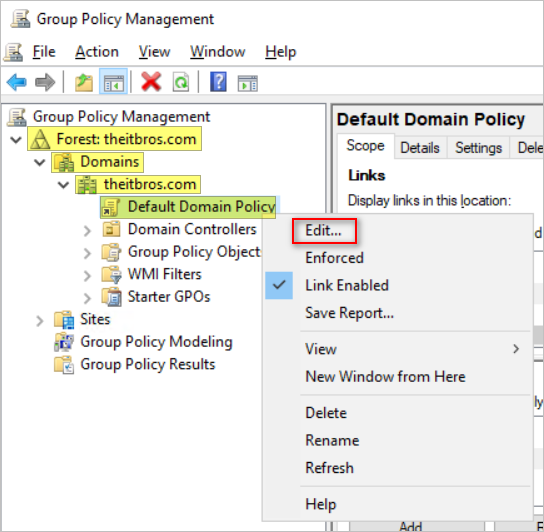Expand the Group Policy Objects node
The width and height of the screenshot is (544, 532).
[87, 253]
